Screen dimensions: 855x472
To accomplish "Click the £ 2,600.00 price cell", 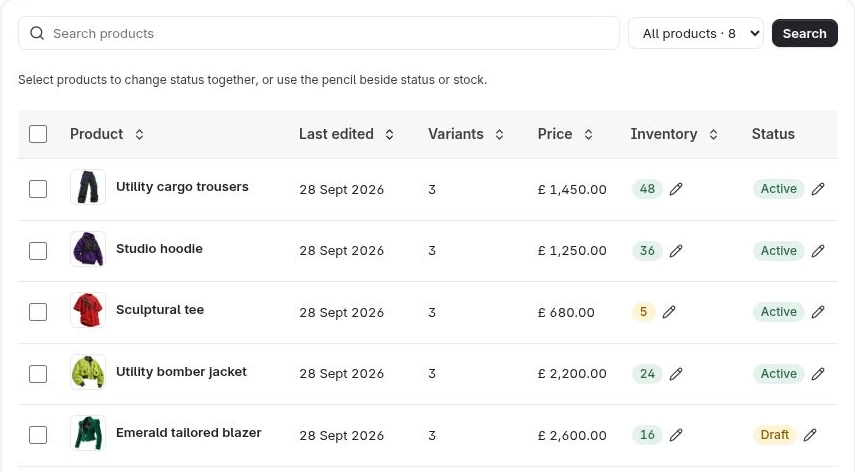I will (x=572, y=435).
